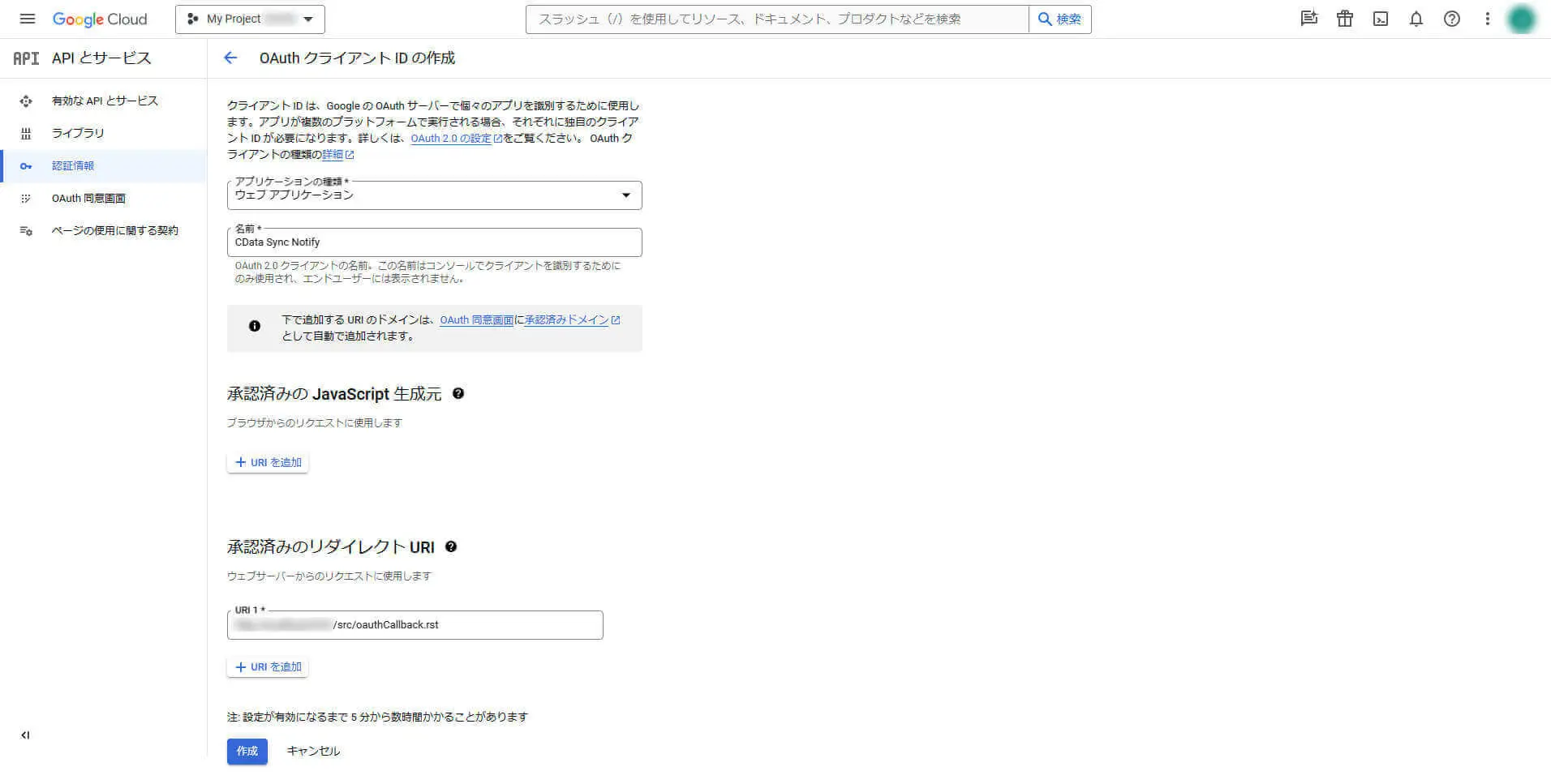Add URI under JavaScript 生成元
This screenshot has height=784, width=1551.
pos(268,462)
